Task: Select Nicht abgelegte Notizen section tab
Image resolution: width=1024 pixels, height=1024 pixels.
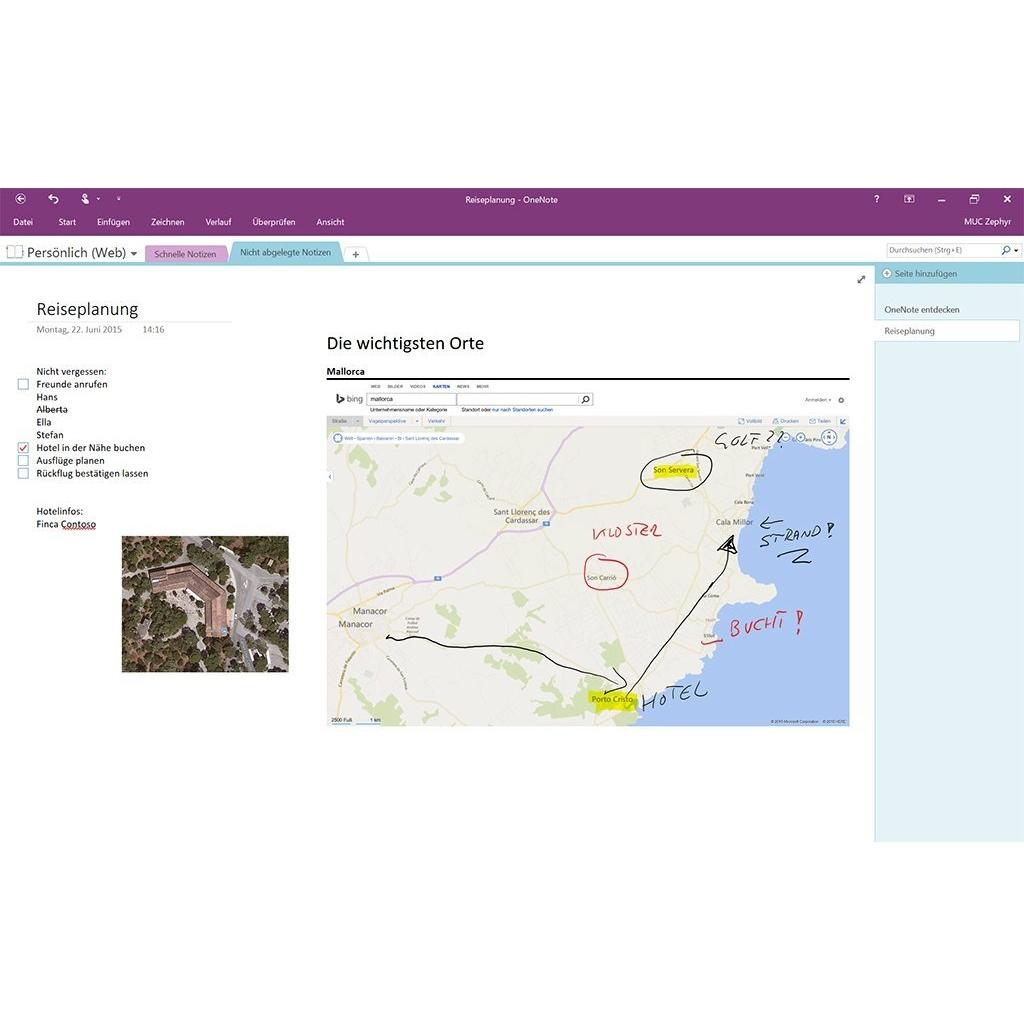Action: coord(285,252)
